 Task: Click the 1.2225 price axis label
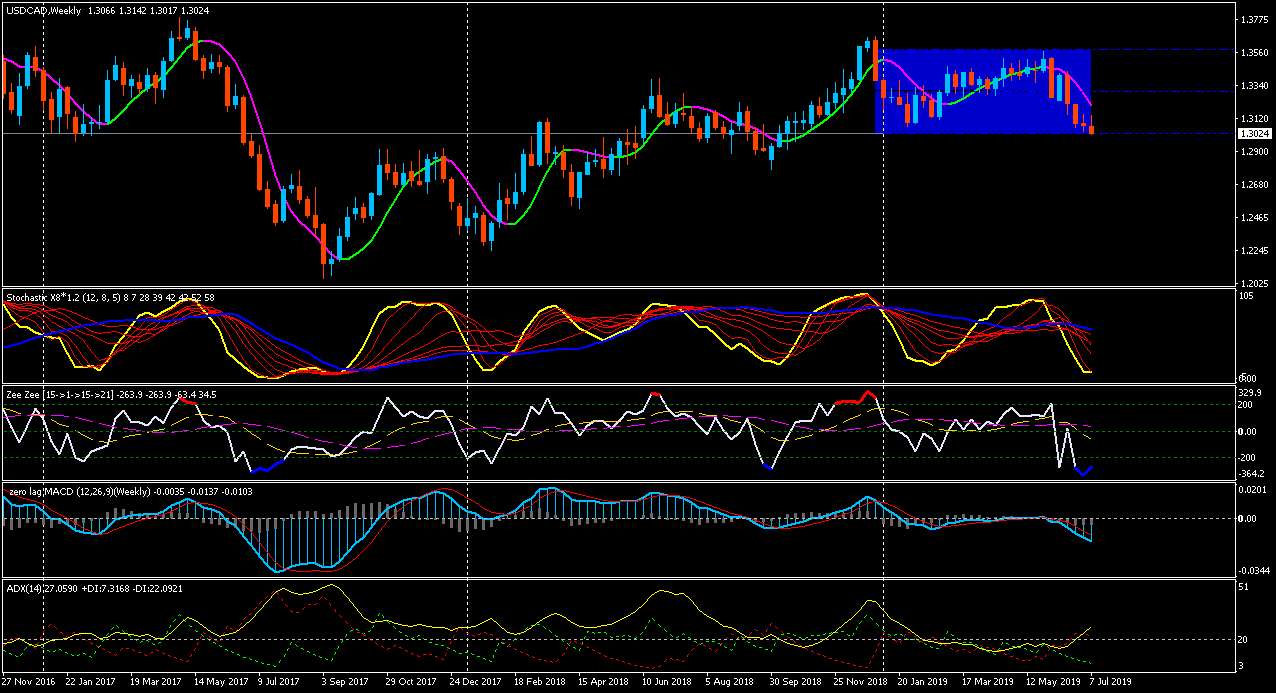pos(1254,251)
